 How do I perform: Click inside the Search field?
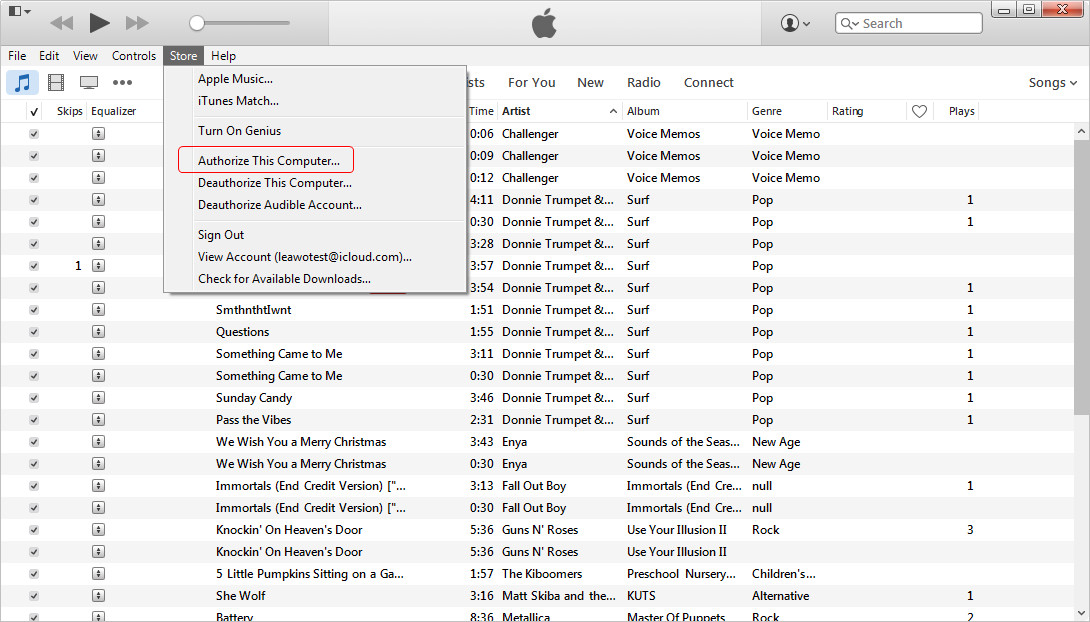click(x=909, y=23)
